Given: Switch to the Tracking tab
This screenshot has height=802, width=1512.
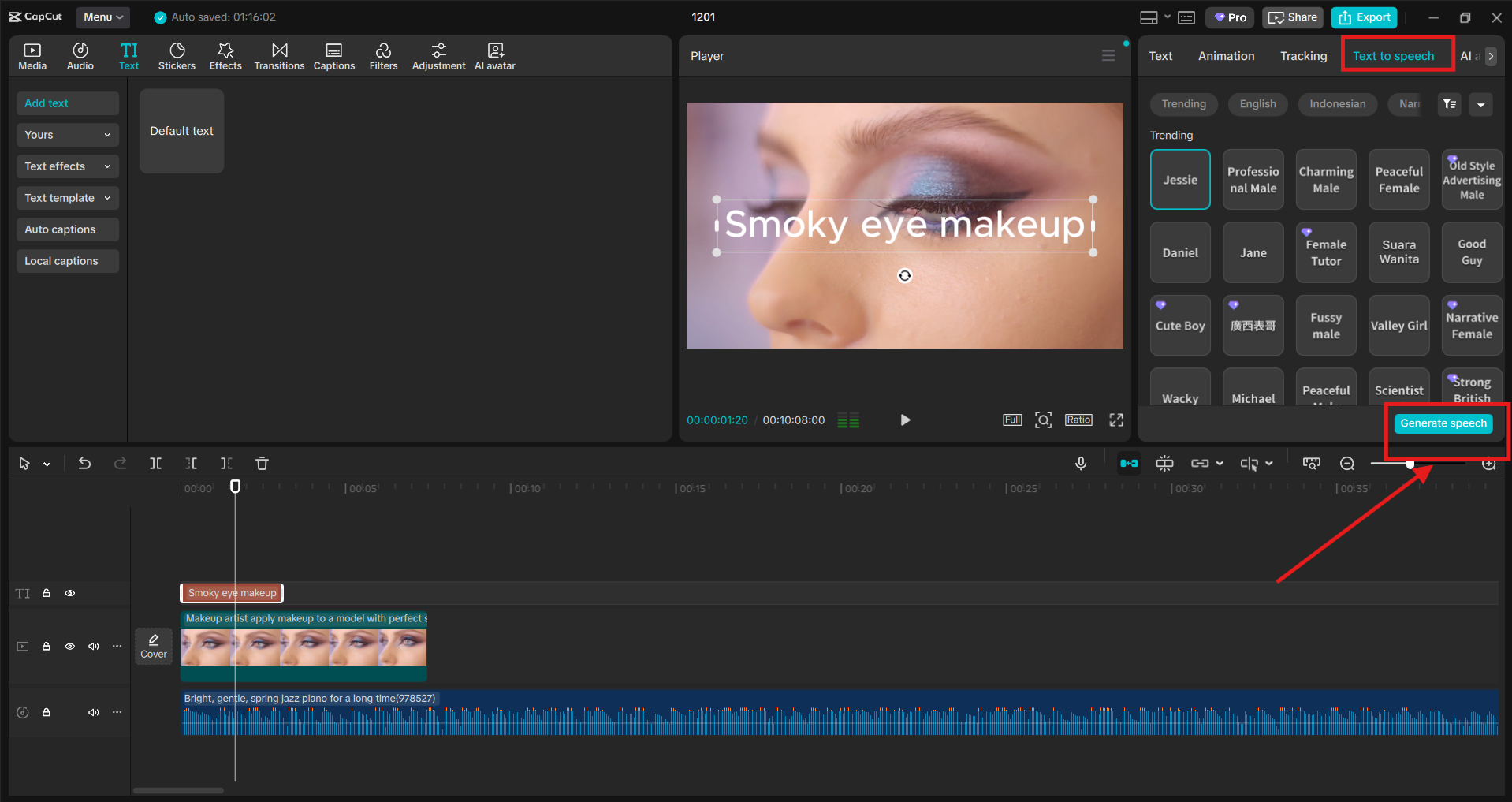Looking at the screenshot, I should (1303, 56).
